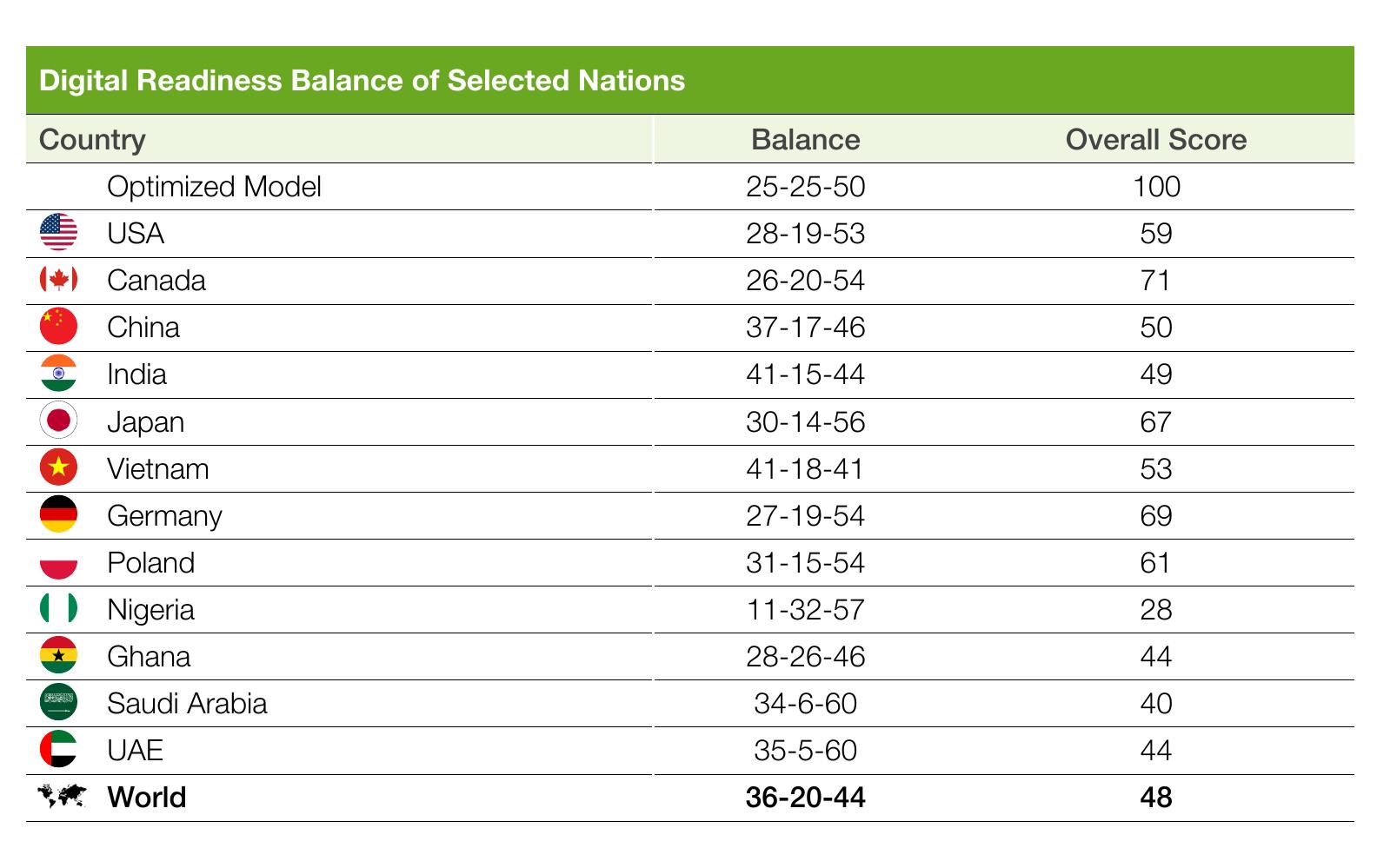The image size is (1377, 868).
Task: Click the World balance 36-20-44
Action: click(806, 797)
